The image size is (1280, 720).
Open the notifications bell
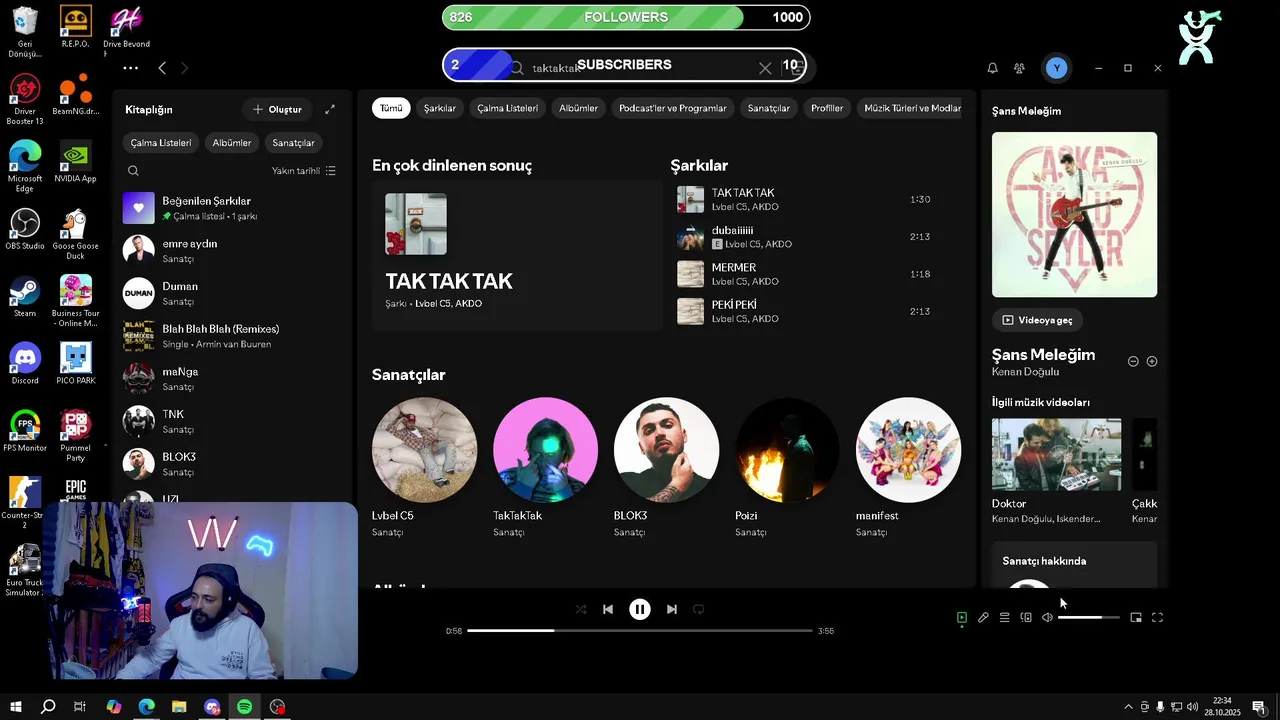993,68
